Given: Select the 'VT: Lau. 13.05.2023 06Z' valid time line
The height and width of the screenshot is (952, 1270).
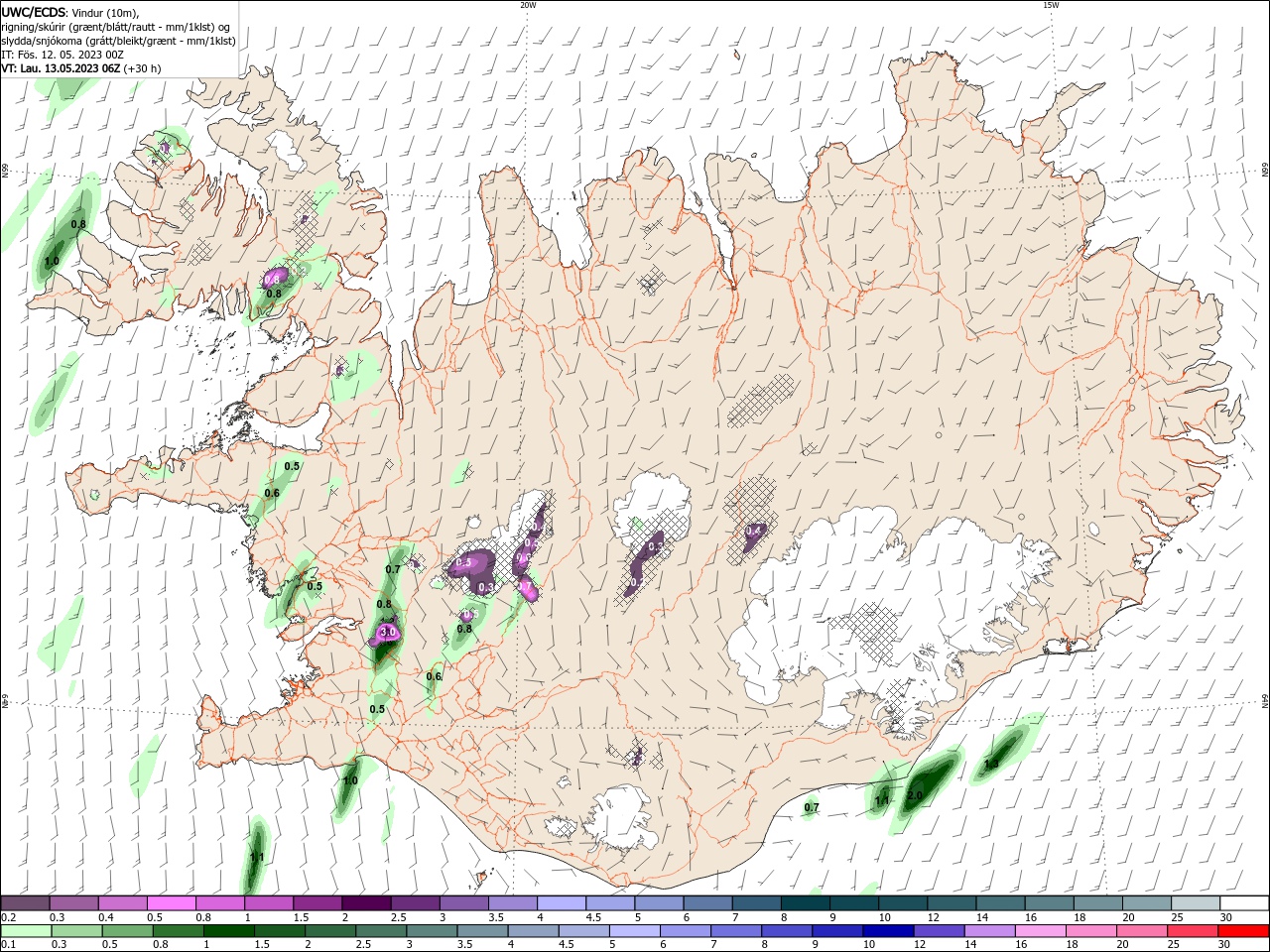Looking at the screenshot, I should 62,68.
